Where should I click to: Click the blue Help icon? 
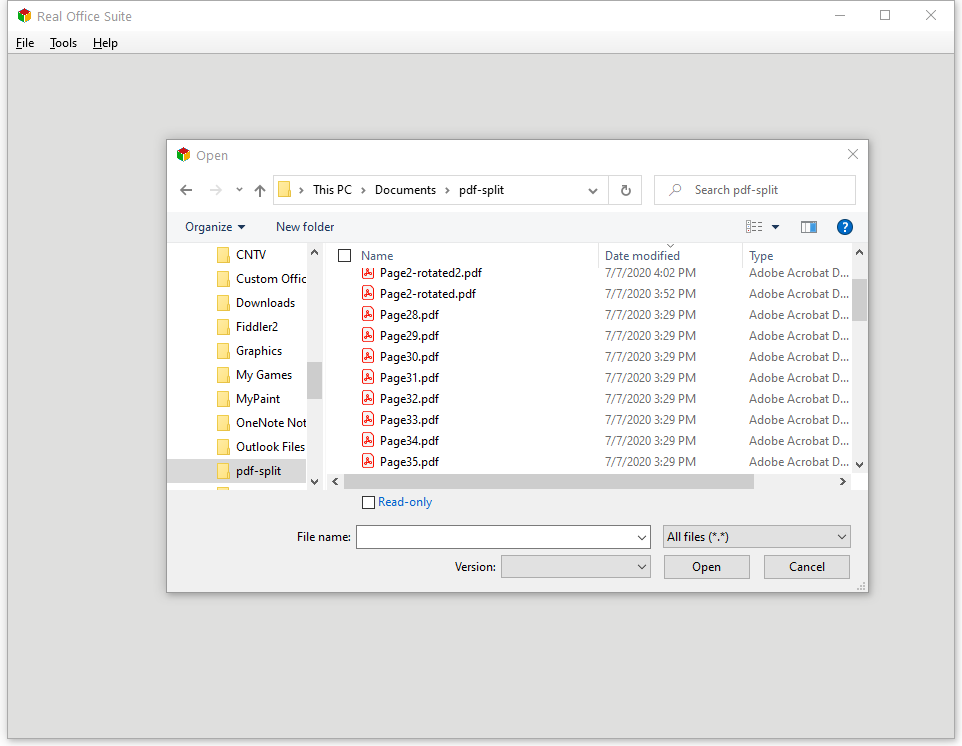point(844,227)
